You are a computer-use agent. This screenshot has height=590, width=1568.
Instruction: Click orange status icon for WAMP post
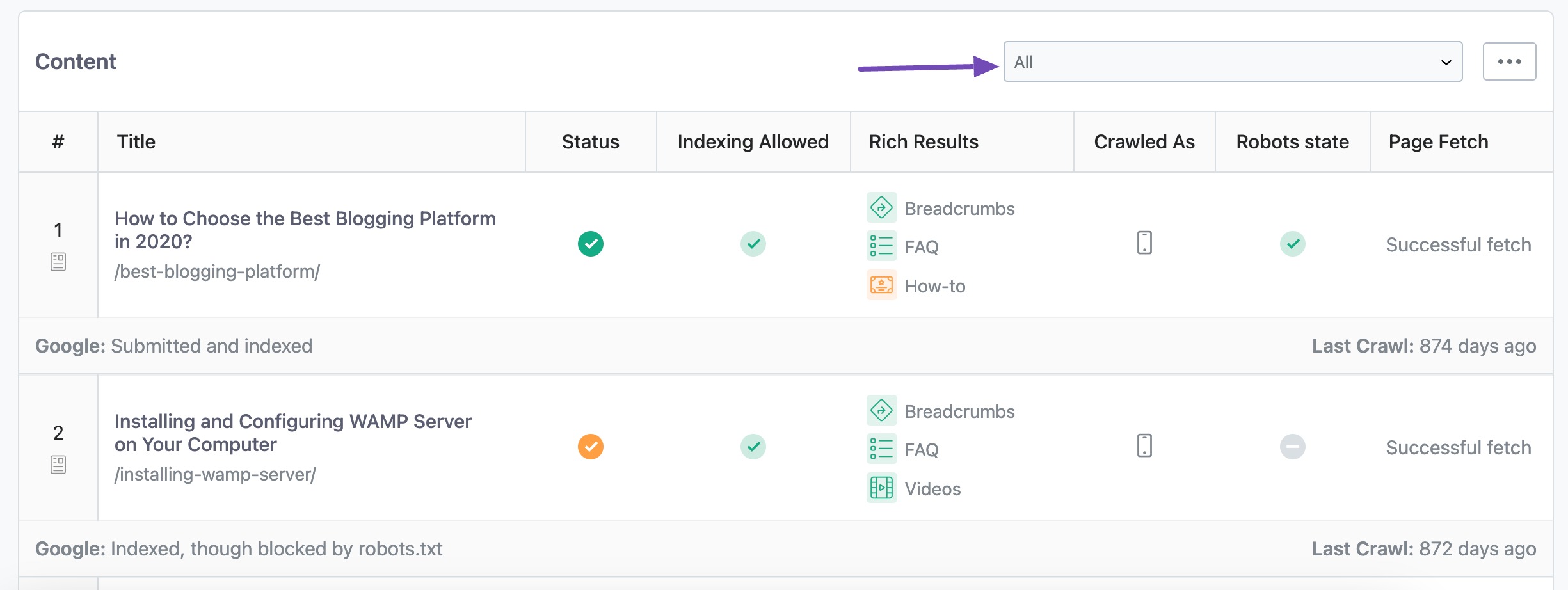tap(590, 447)
